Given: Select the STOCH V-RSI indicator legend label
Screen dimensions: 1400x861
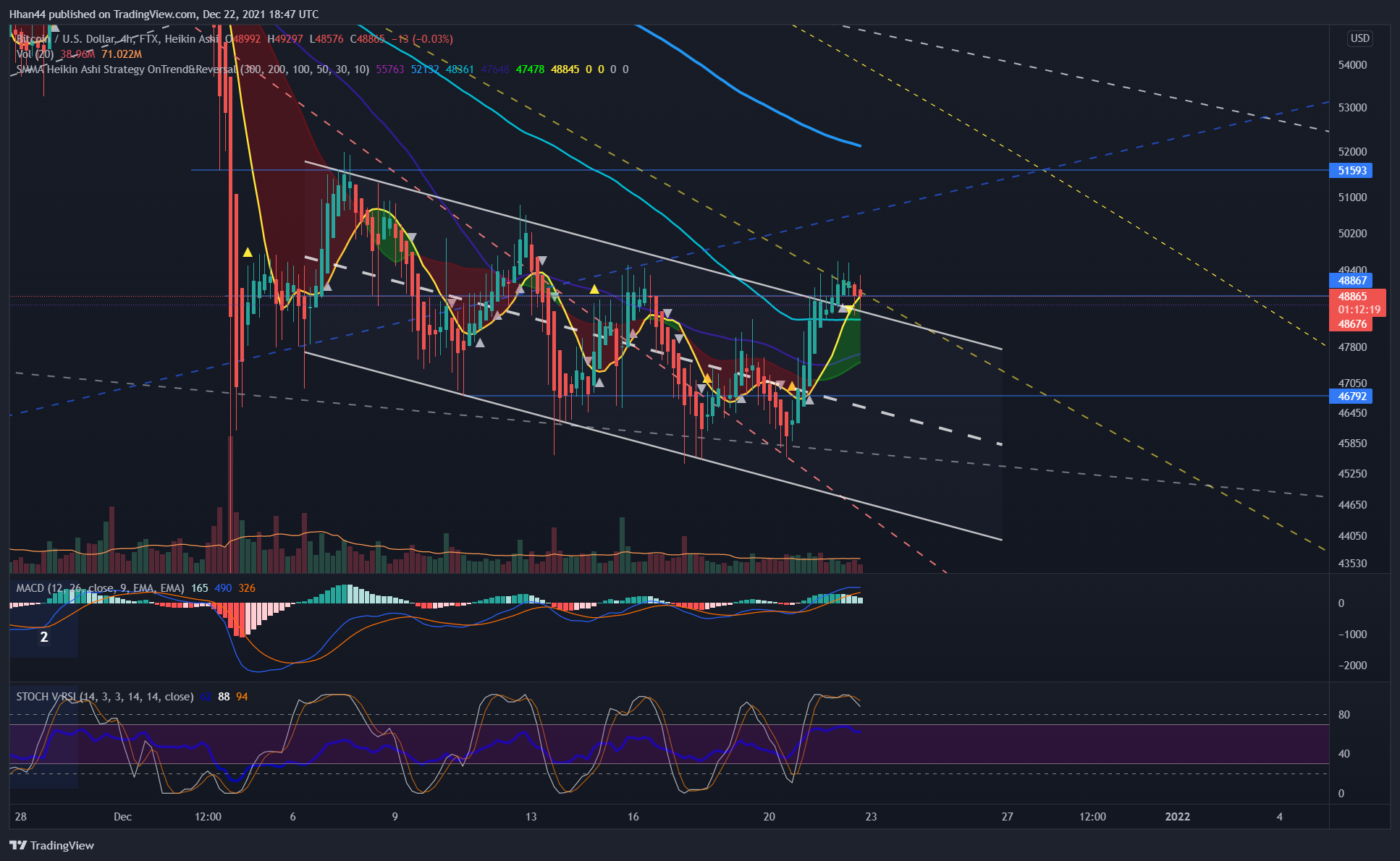Looking at the screenshot, I should pos(105,697).
